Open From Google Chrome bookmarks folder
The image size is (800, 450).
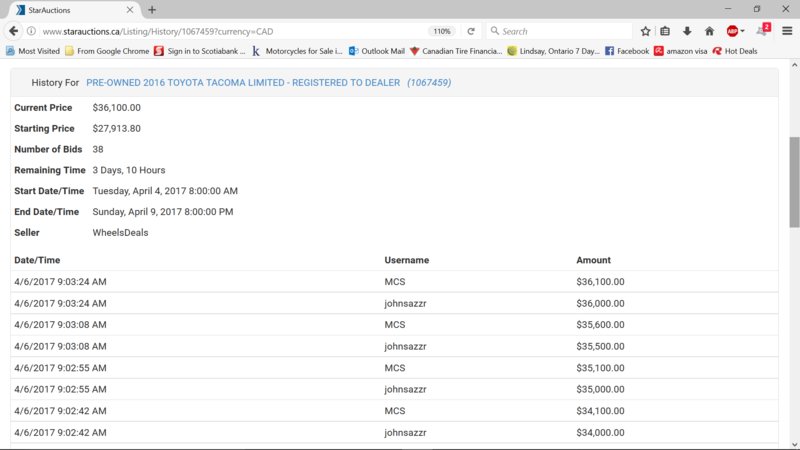pos(107,51)
